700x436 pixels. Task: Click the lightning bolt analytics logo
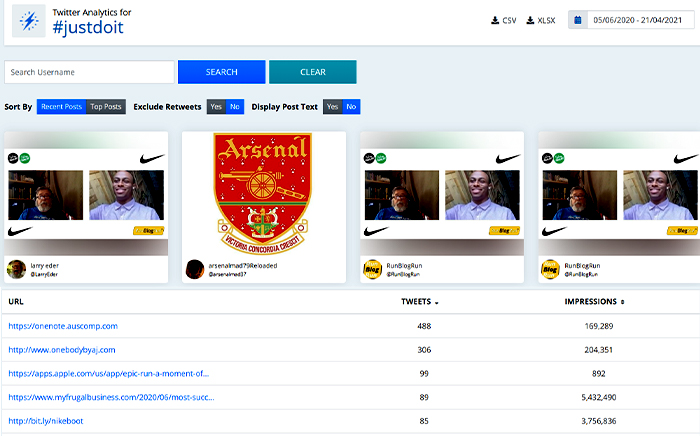click(29, 21)
